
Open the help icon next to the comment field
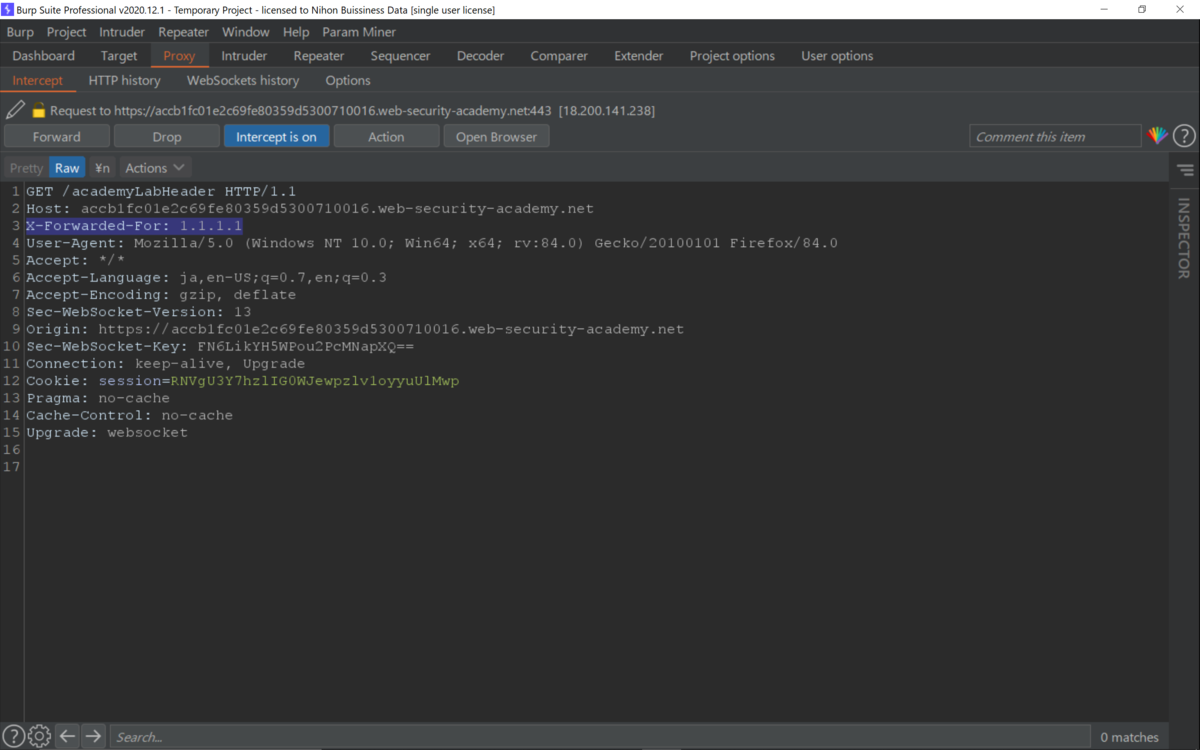coord(1184,136)
